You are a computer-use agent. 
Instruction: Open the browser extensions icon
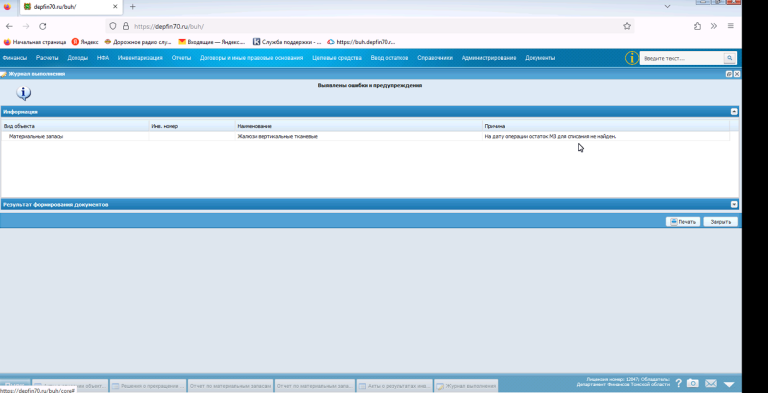(x=697, y=26)
